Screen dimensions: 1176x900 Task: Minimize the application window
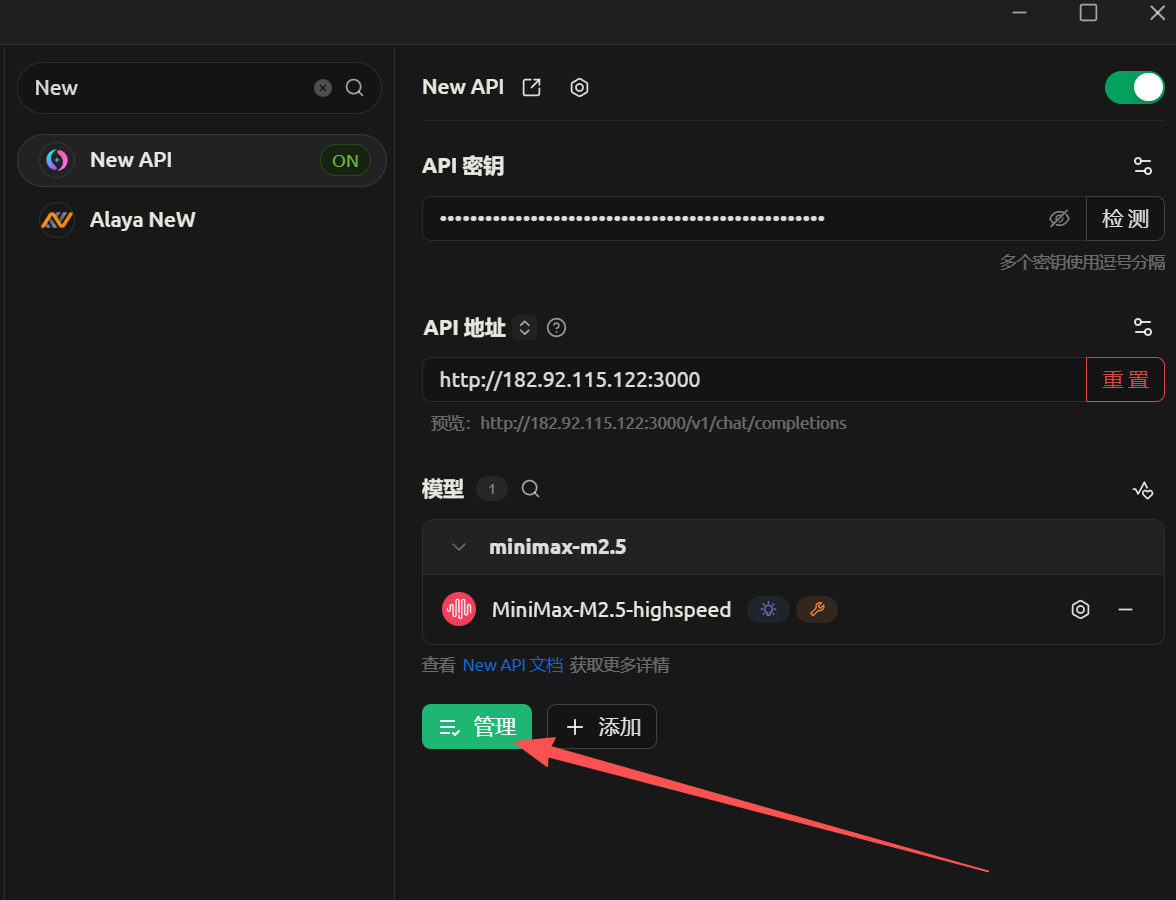1019,13
